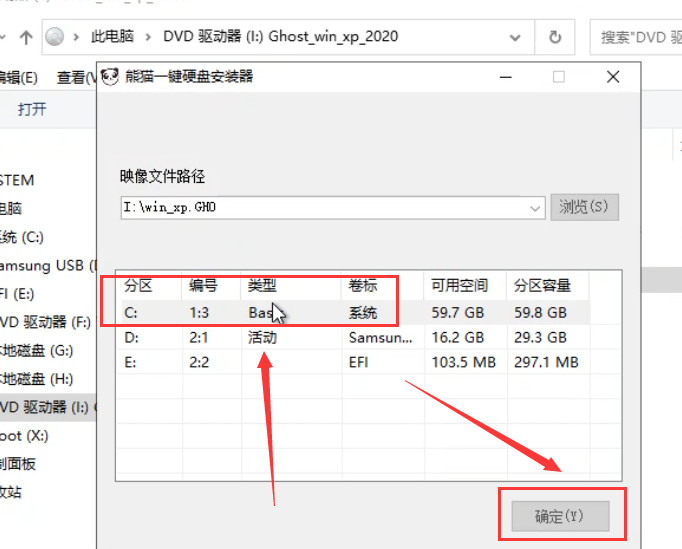Open the 编辑(E) menu in Explorer
682x549 pixels.
18,78
